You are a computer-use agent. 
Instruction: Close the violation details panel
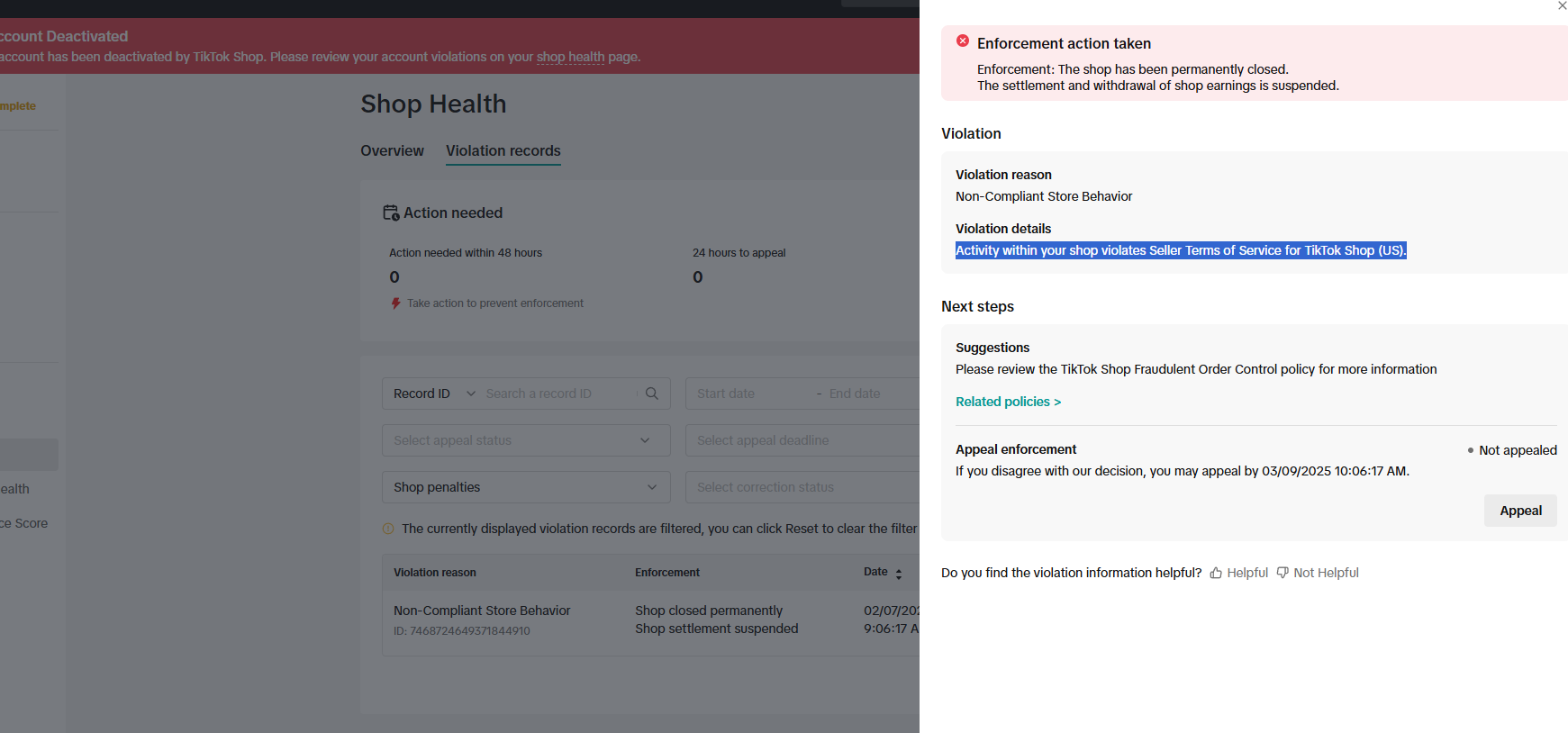click(x=1562, y=5)
